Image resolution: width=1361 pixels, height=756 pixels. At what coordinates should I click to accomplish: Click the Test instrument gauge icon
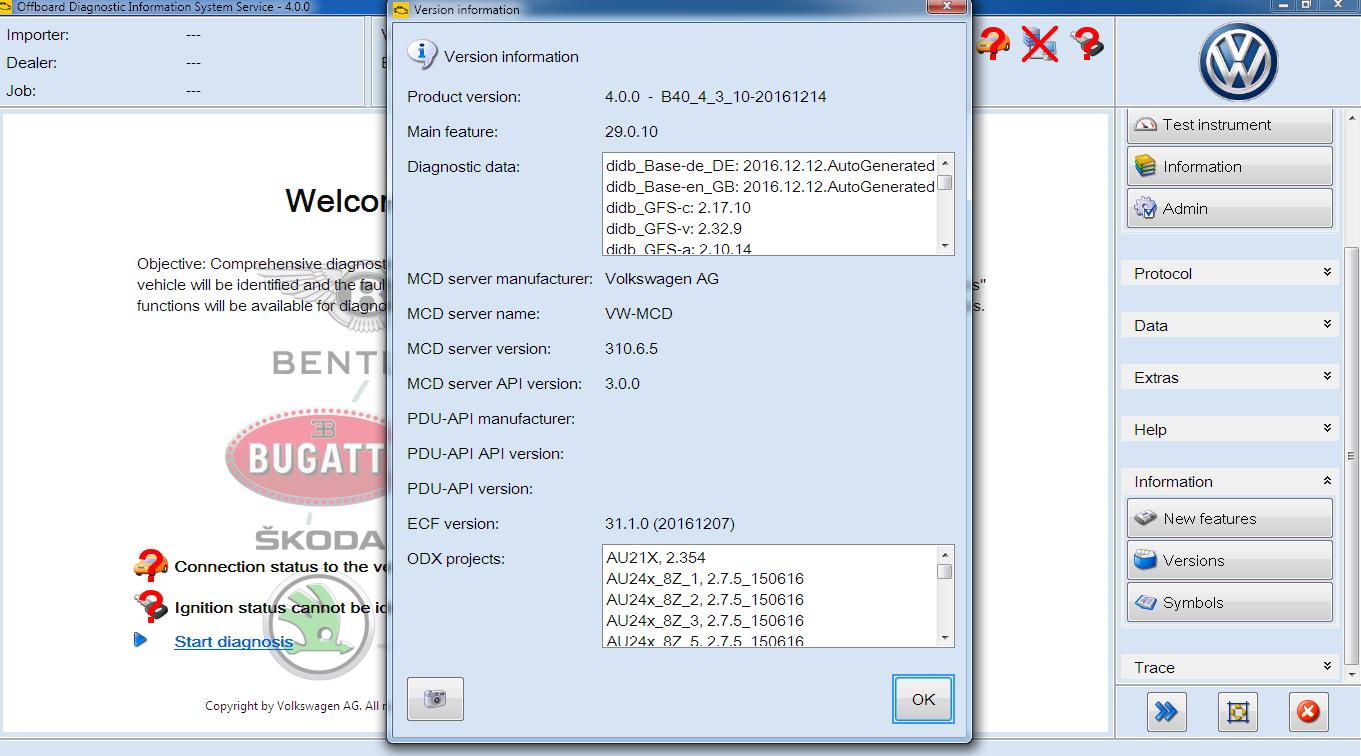coord(1146,125)
